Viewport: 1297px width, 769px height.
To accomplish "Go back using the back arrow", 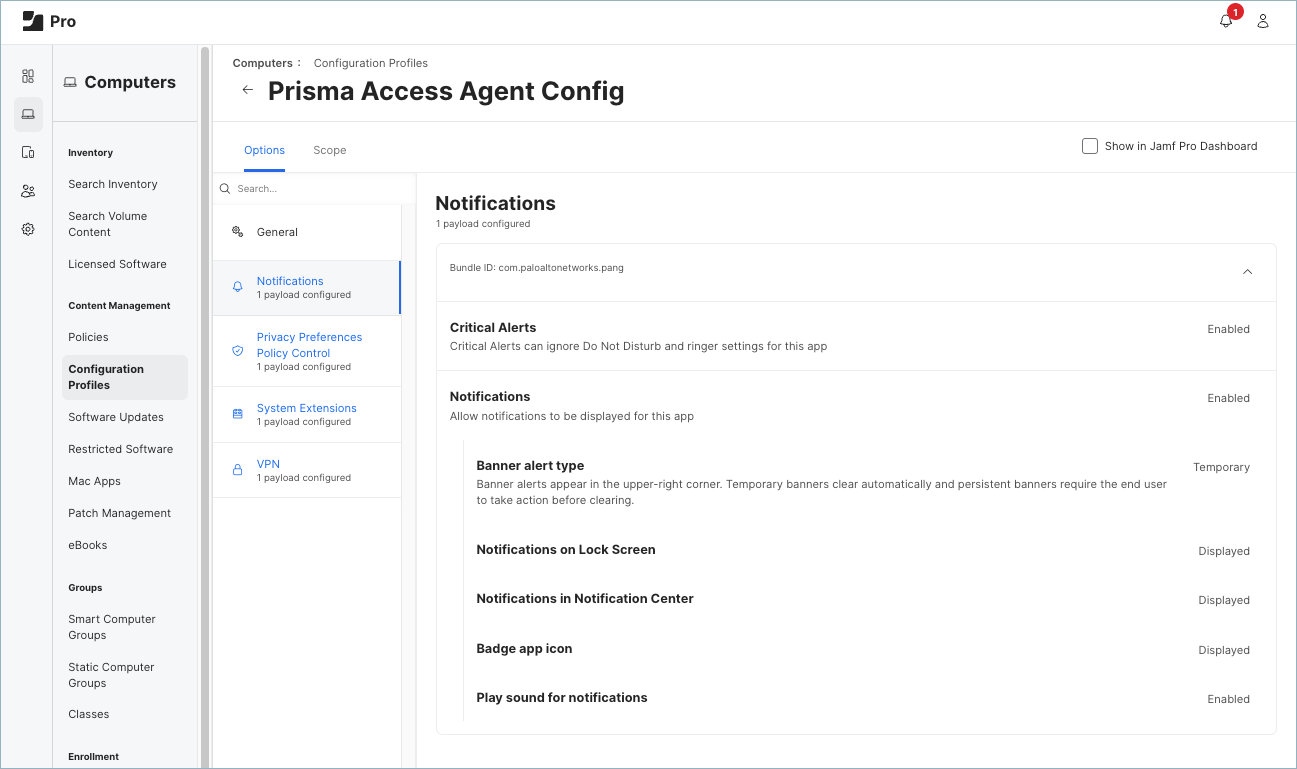I will click(x=247, y=89).
